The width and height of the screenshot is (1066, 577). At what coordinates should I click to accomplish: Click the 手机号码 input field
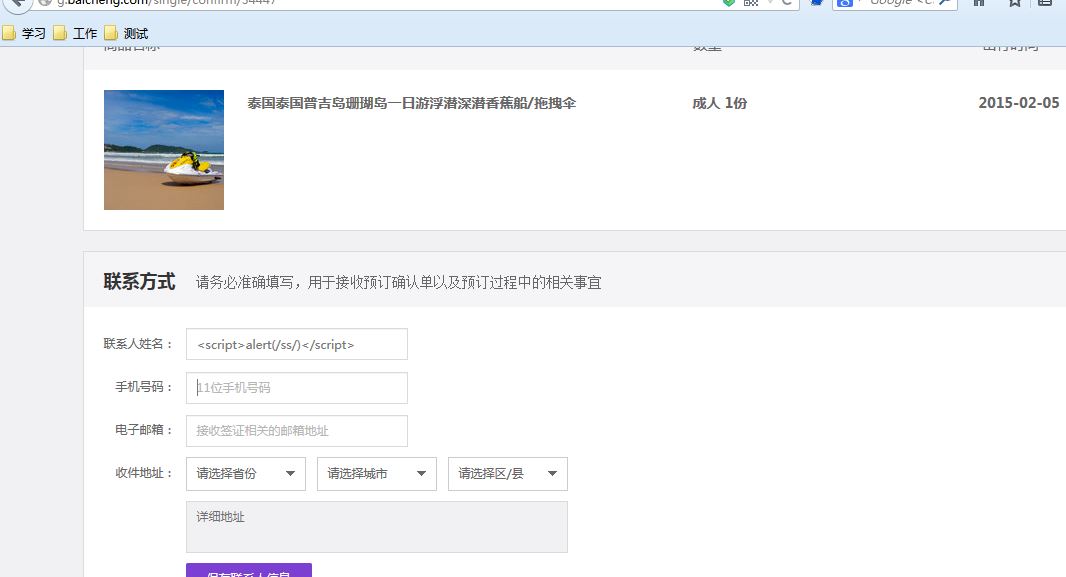[297, 387]
